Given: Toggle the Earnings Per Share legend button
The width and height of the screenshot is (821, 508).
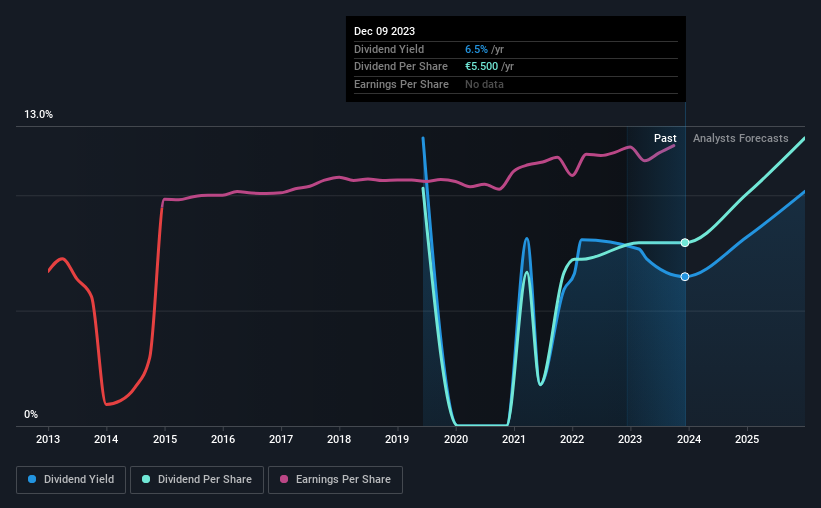Looking at the screenshot, I should pos(336,480).
